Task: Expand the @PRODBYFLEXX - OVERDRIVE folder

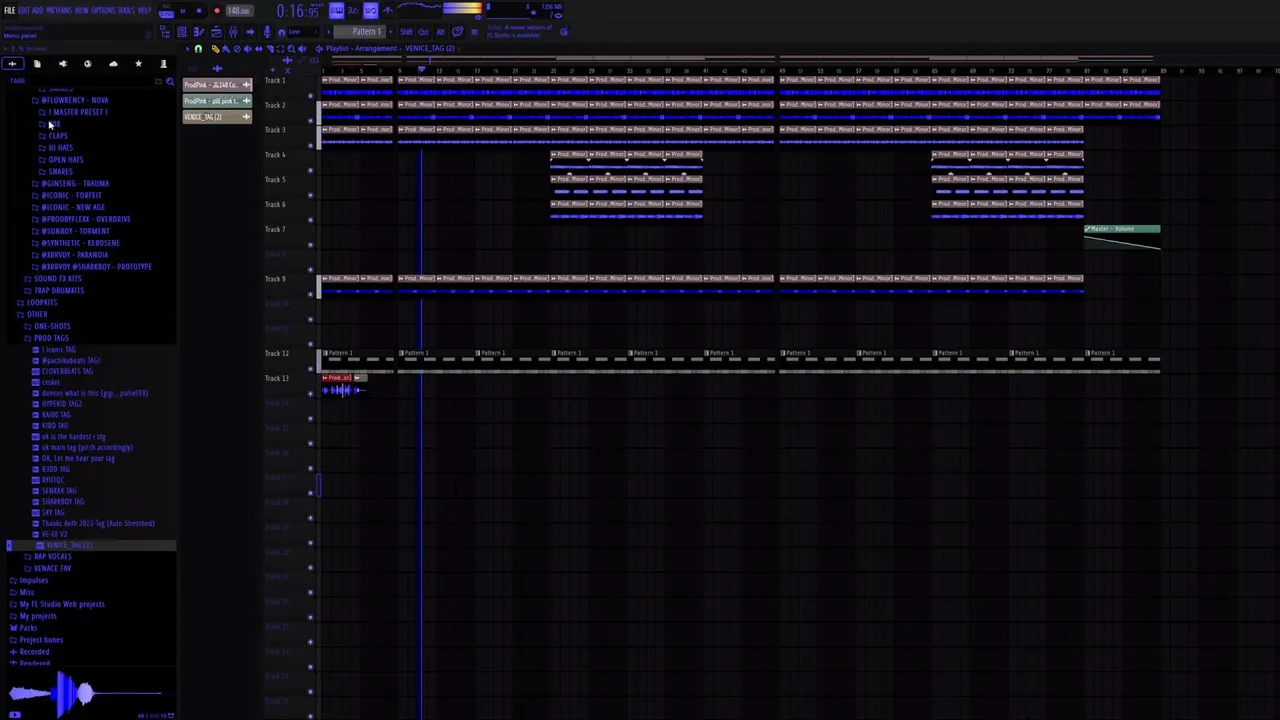Action: [81, 219]
